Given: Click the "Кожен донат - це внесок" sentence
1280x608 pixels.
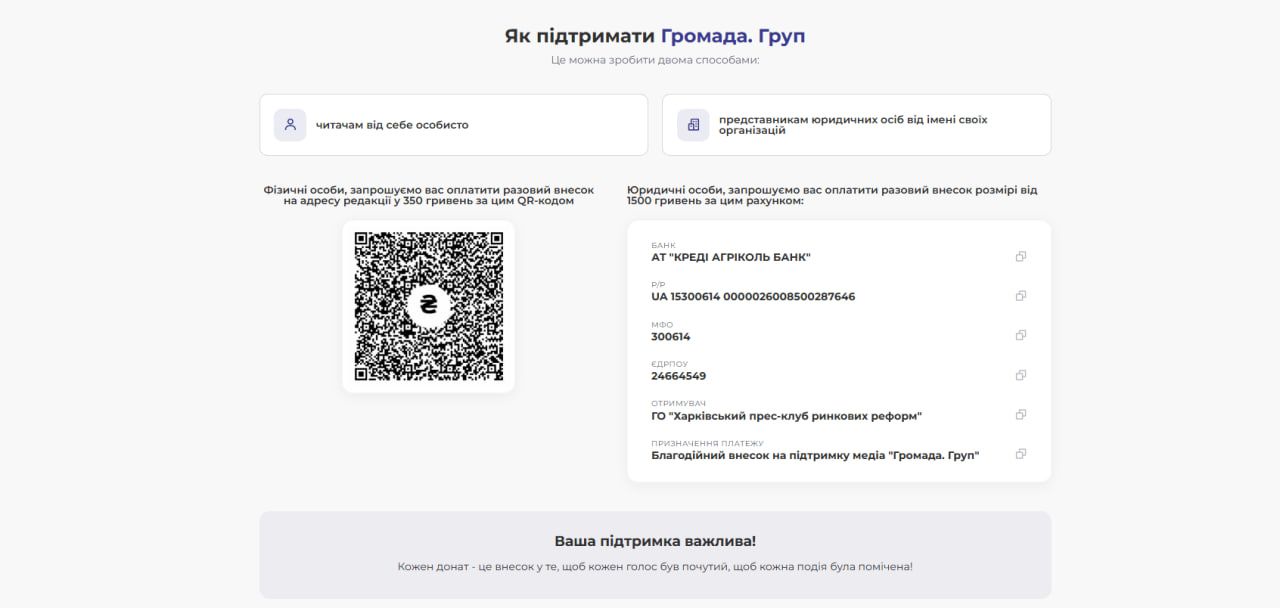Looking at the screenshot, I should point(655,567).
